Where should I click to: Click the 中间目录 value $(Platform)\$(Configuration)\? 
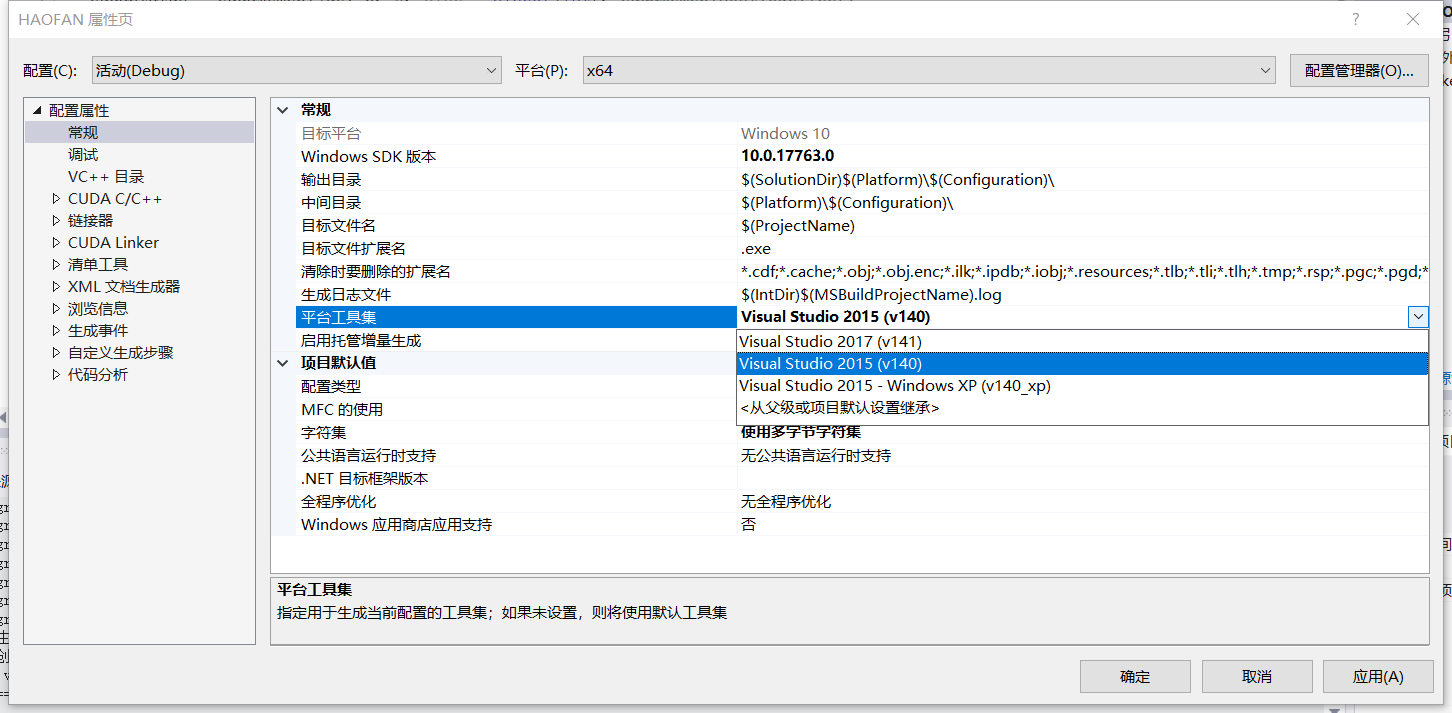[847, 203]
